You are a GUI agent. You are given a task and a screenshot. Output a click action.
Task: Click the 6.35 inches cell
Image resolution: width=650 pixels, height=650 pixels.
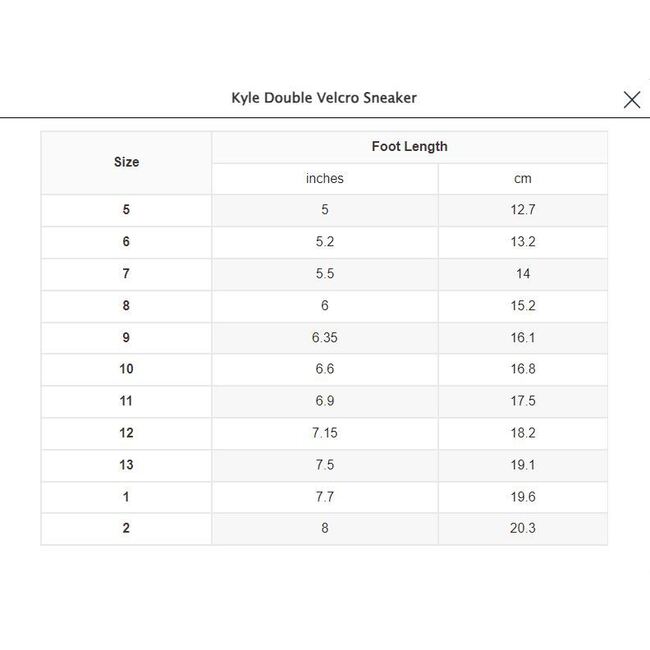324,338
